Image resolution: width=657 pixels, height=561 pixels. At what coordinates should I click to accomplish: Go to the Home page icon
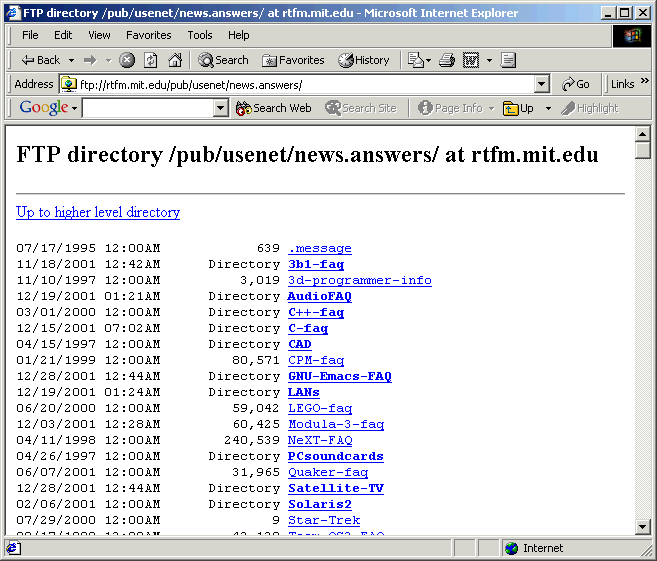[175, 60]
